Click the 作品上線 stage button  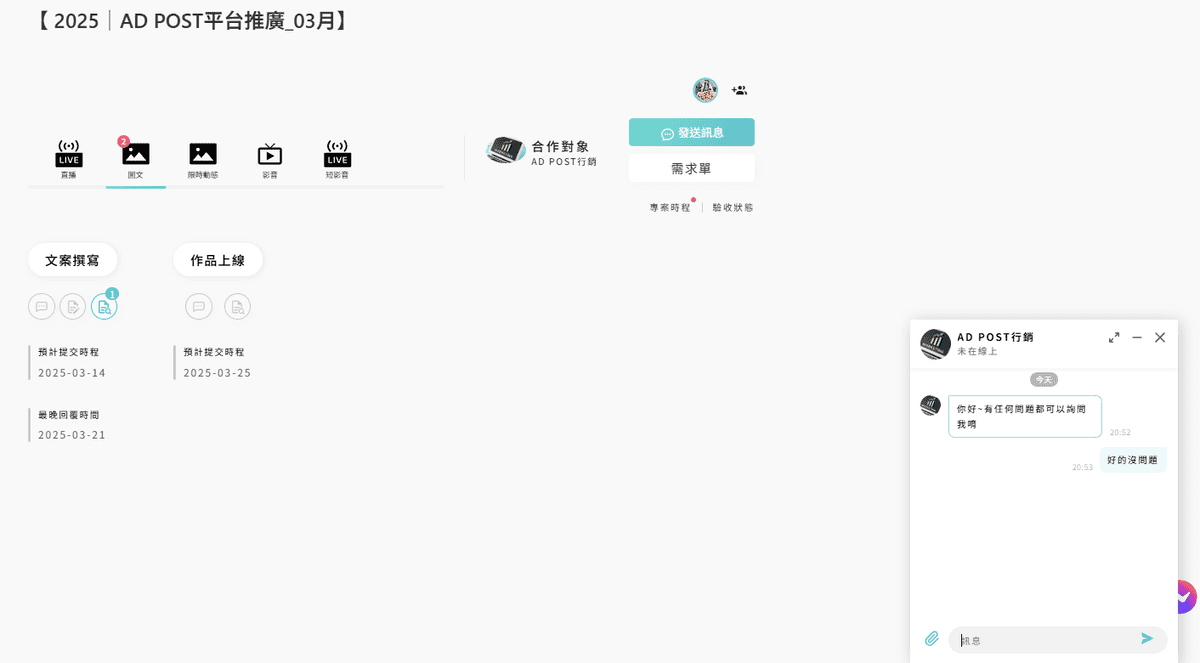pyautogui.click(x=218, y=260)
